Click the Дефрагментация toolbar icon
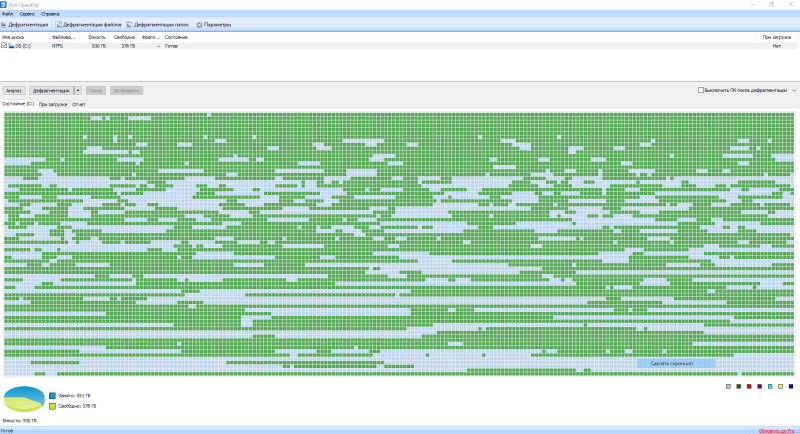Viewport: 800px width, 434px height. click(4, 24)
